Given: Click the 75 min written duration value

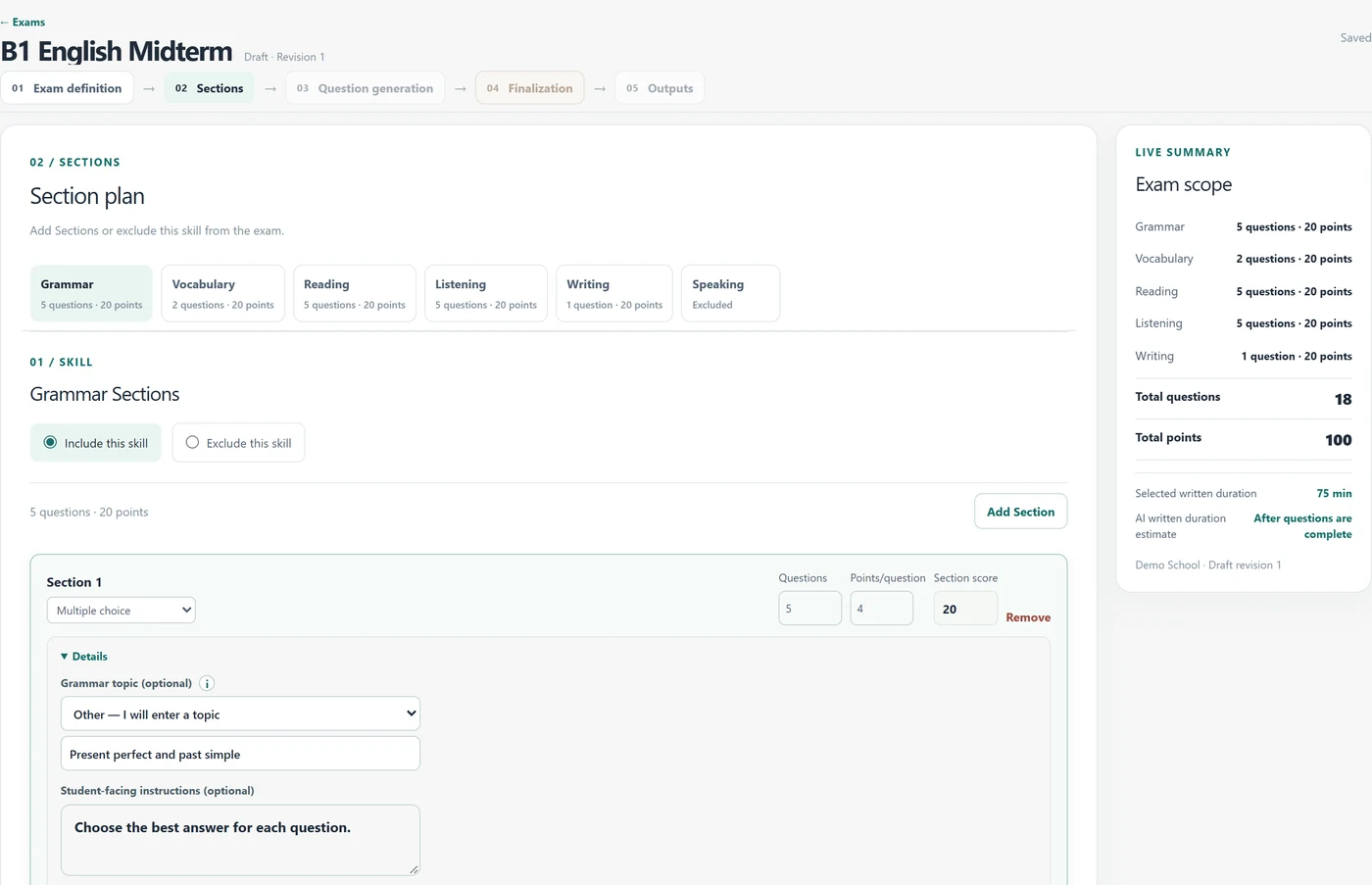Looking at the screenshot, I should pyautogui.click(x=1334, y=493).
